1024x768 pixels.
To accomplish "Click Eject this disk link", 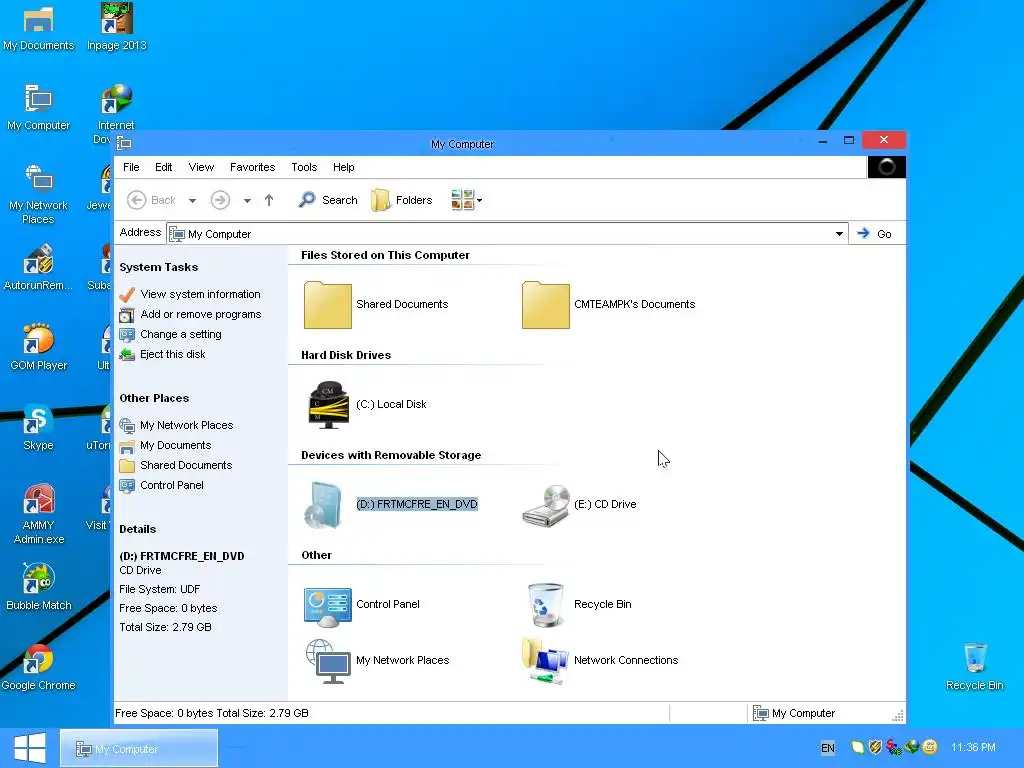I will click(x=173, y=355).
